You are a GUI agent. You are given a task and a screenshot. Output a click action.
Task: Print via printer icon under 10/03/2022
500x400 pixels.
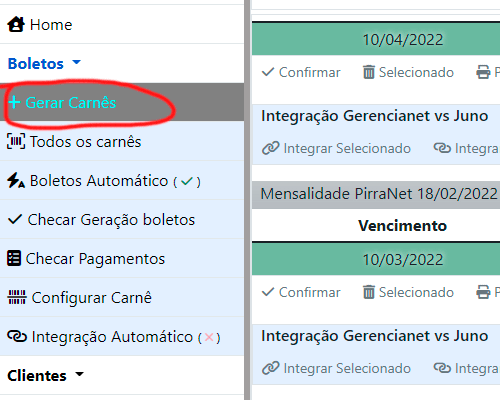(483, 292)
